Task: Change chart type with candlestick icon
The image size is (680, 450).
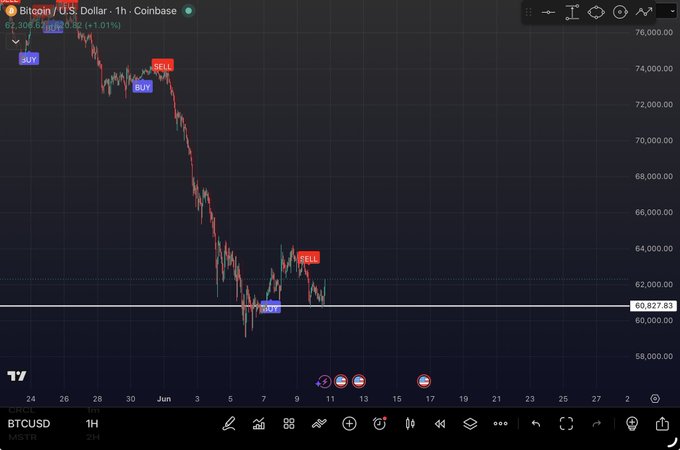Action: pos(410,424)
